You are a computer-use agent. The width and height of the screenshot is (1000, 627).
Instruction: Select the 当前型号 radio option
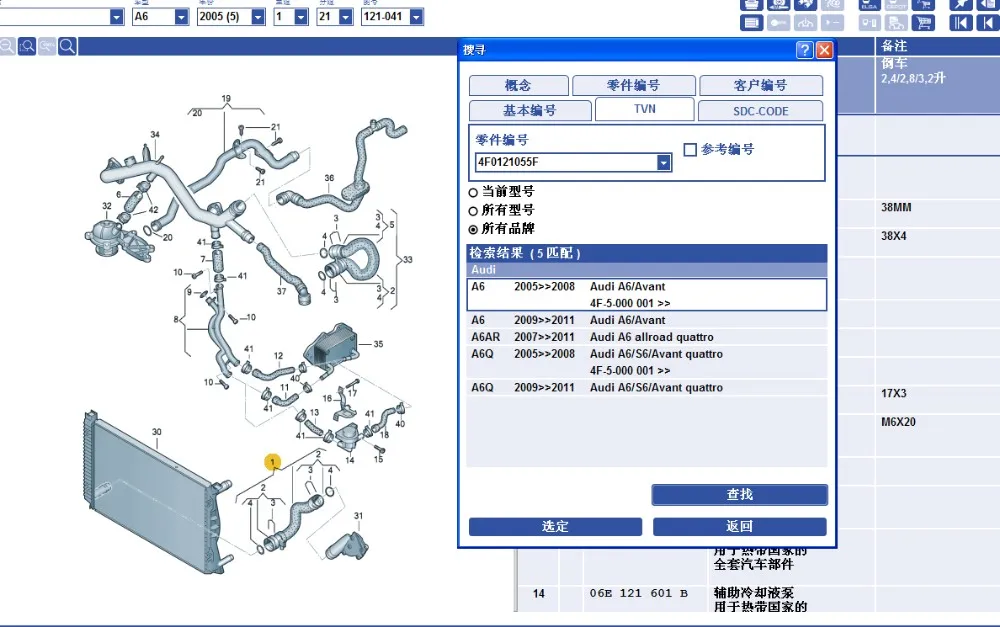[473, 192]
